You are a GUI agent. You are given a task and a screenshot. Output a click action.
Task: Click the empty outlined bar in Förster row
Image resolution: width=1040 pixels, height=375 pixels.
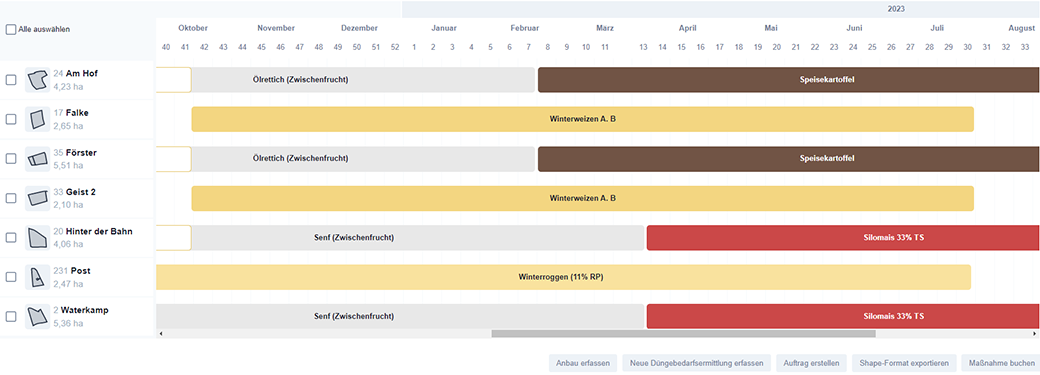[173, 159]
